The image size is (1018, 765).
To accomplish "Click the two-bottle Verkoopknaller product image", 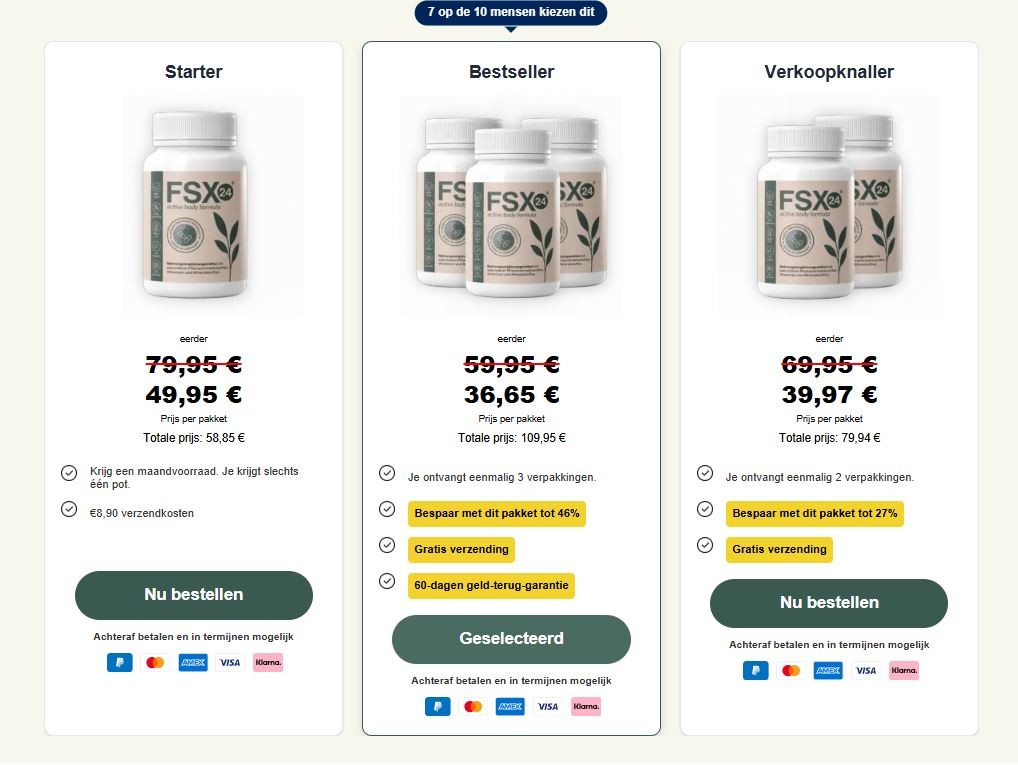I will [829, 205].
